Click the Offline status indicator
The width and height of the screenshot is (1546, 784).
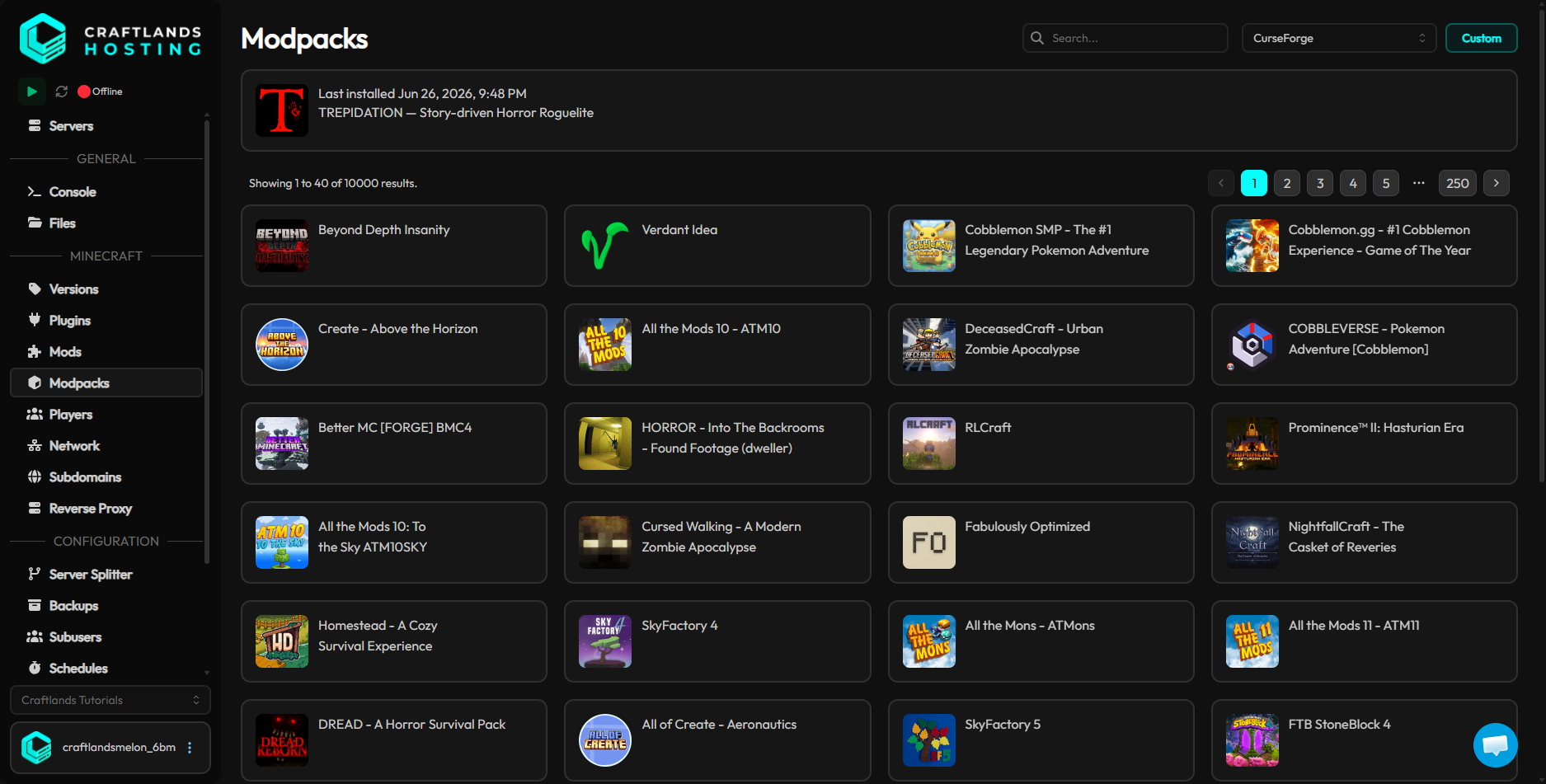100,92
